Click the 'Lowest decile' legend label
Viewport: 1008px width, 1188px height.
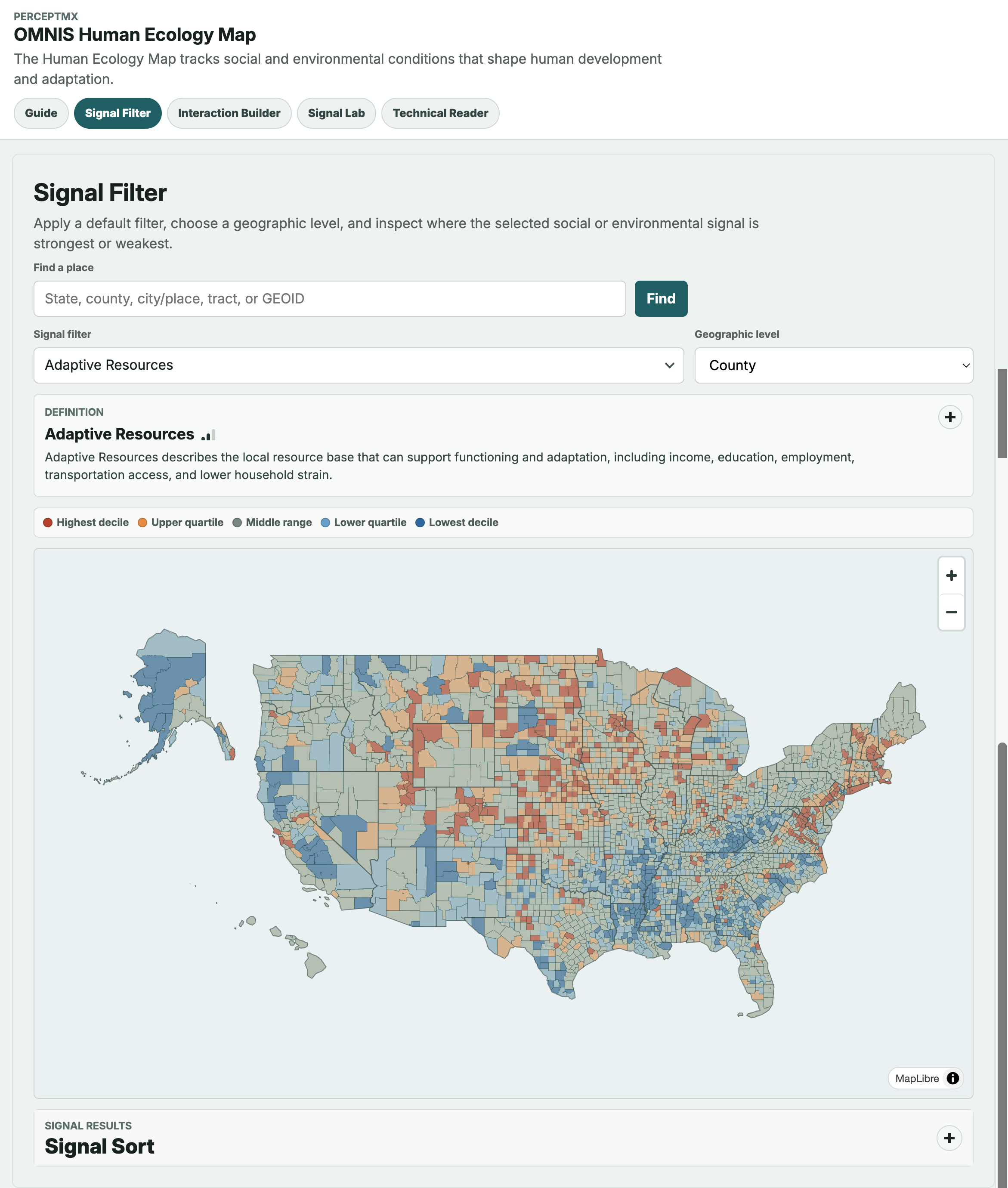pyautogui.click(x=464, y=522)
